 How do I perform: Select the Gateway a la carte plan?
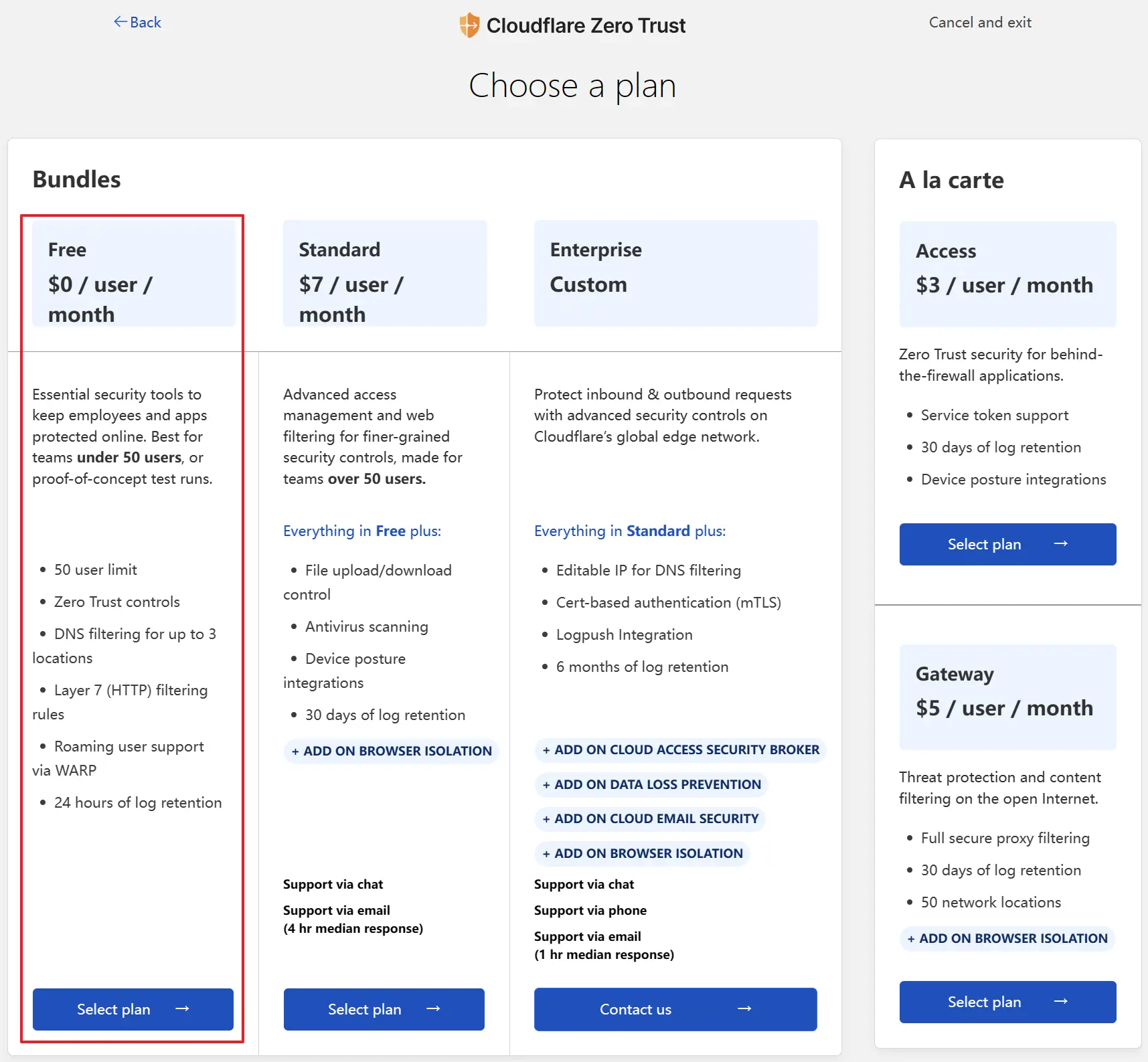pos(1008,1002)
